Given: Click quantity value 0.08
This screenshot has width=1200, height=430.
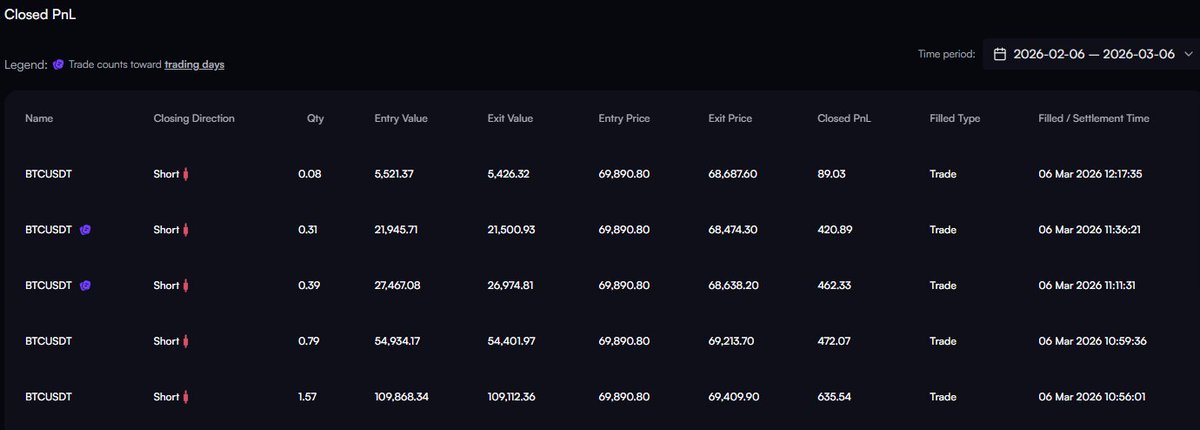Looking at the screenshot, I should (x=310, y=174).
